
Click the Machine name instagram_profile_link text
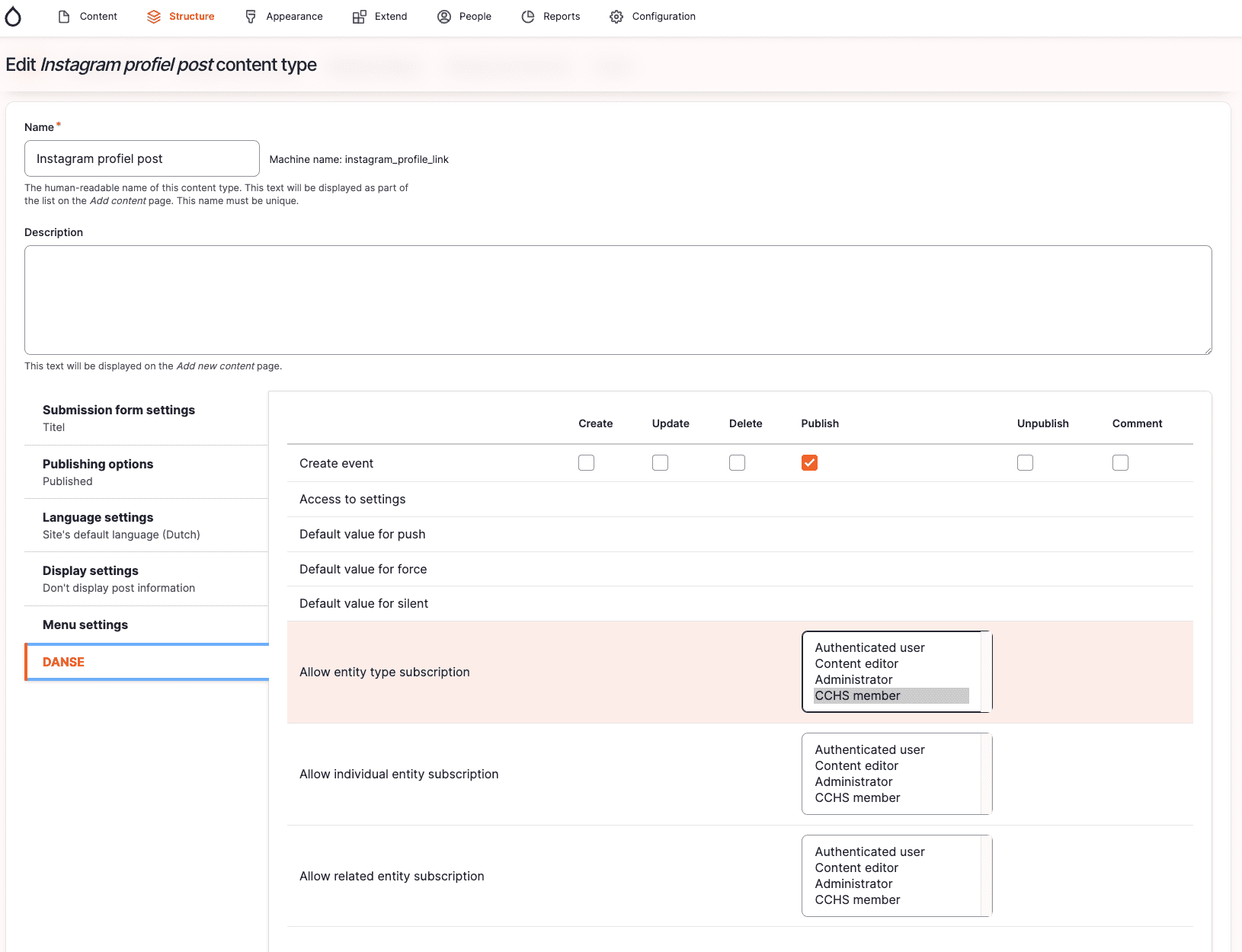pyautogui.click(x=359, y=159)
